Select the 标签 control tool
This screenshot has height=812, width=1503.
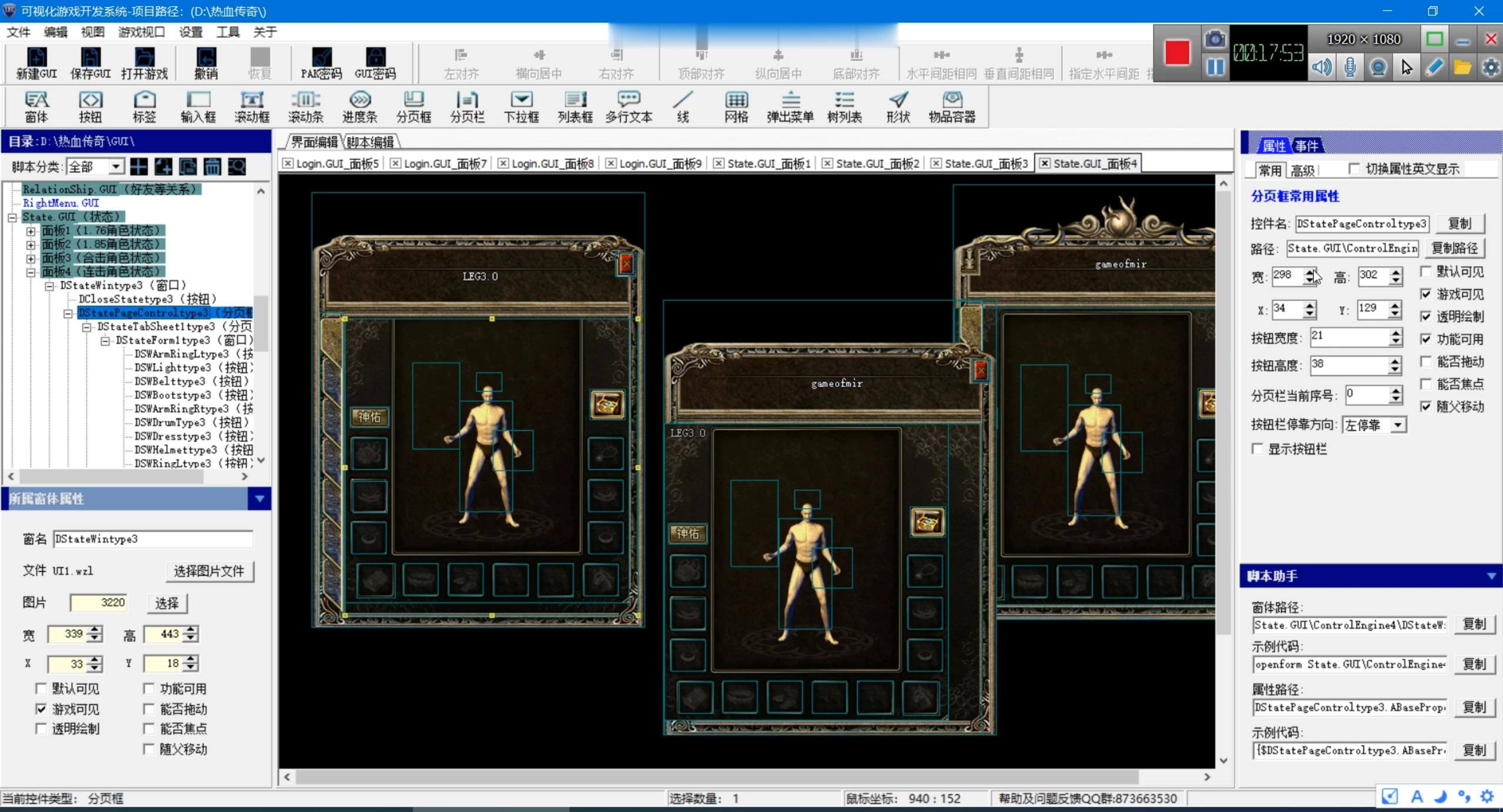(x=144, y=106)
